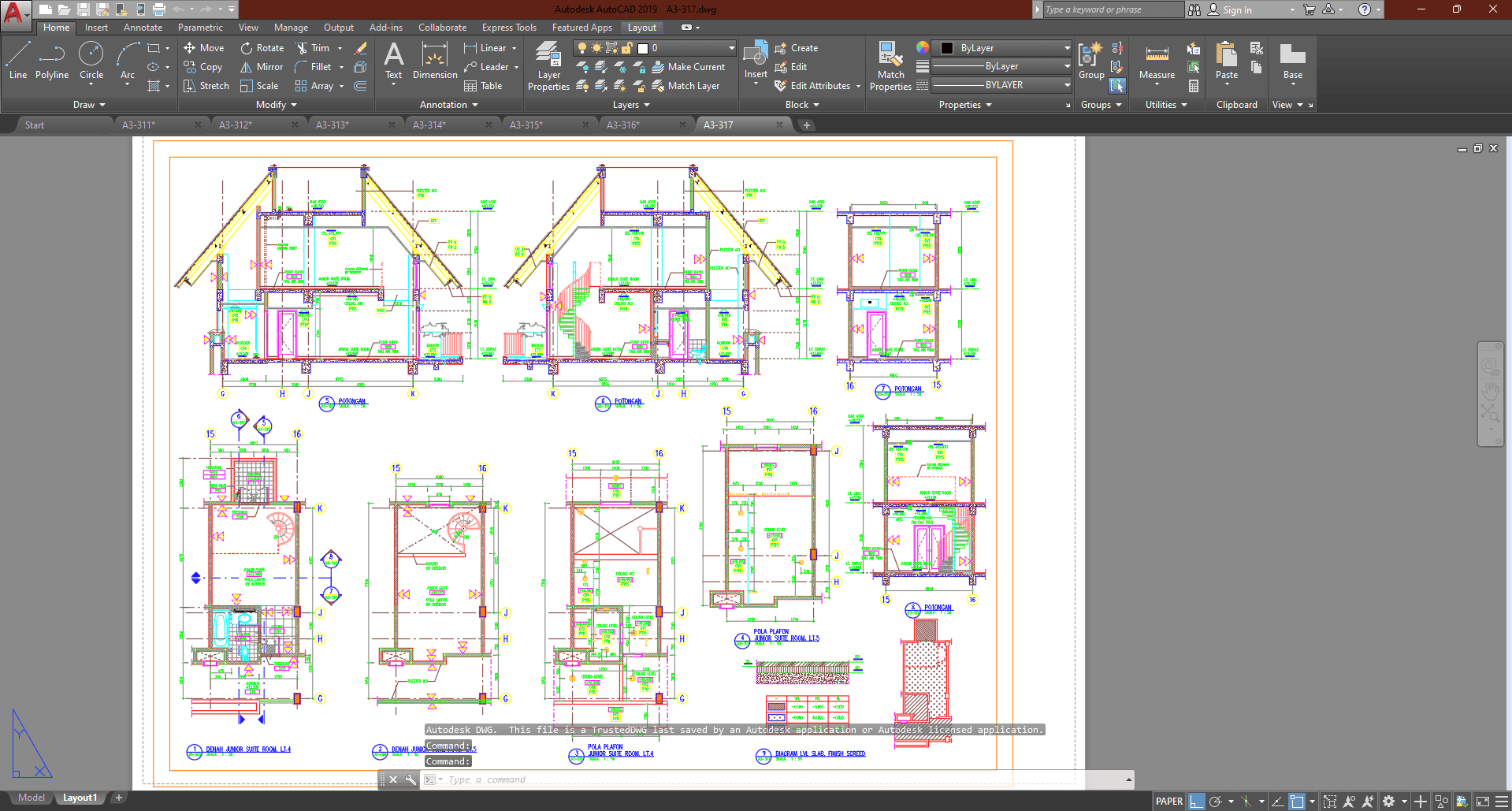Viewport: 1512px width, 811px height.
Task: Activate the Match Properties tool
Action: [890, 63]
